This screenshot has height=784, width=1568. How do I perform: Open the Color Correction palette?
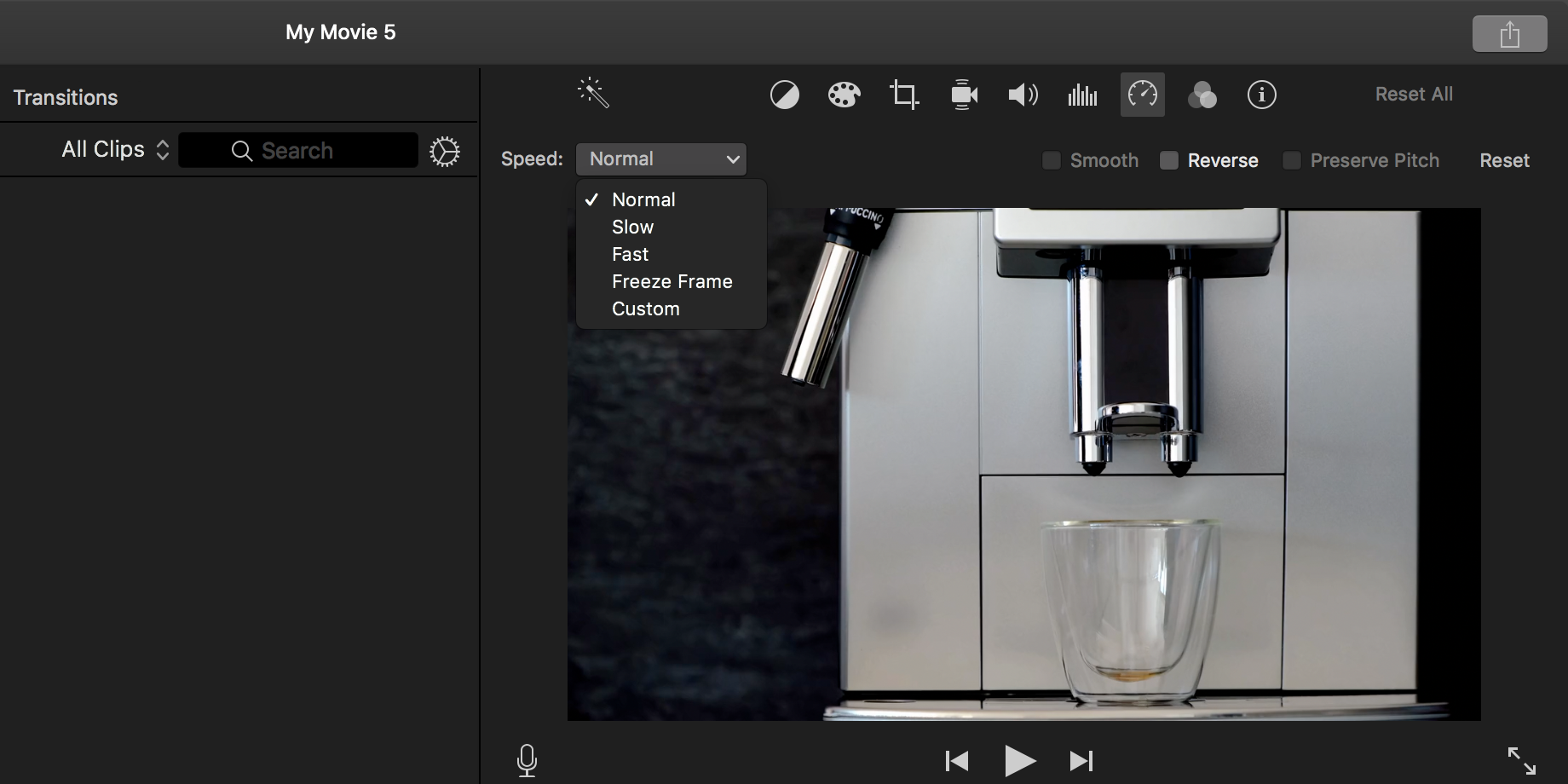pos(844,95)
